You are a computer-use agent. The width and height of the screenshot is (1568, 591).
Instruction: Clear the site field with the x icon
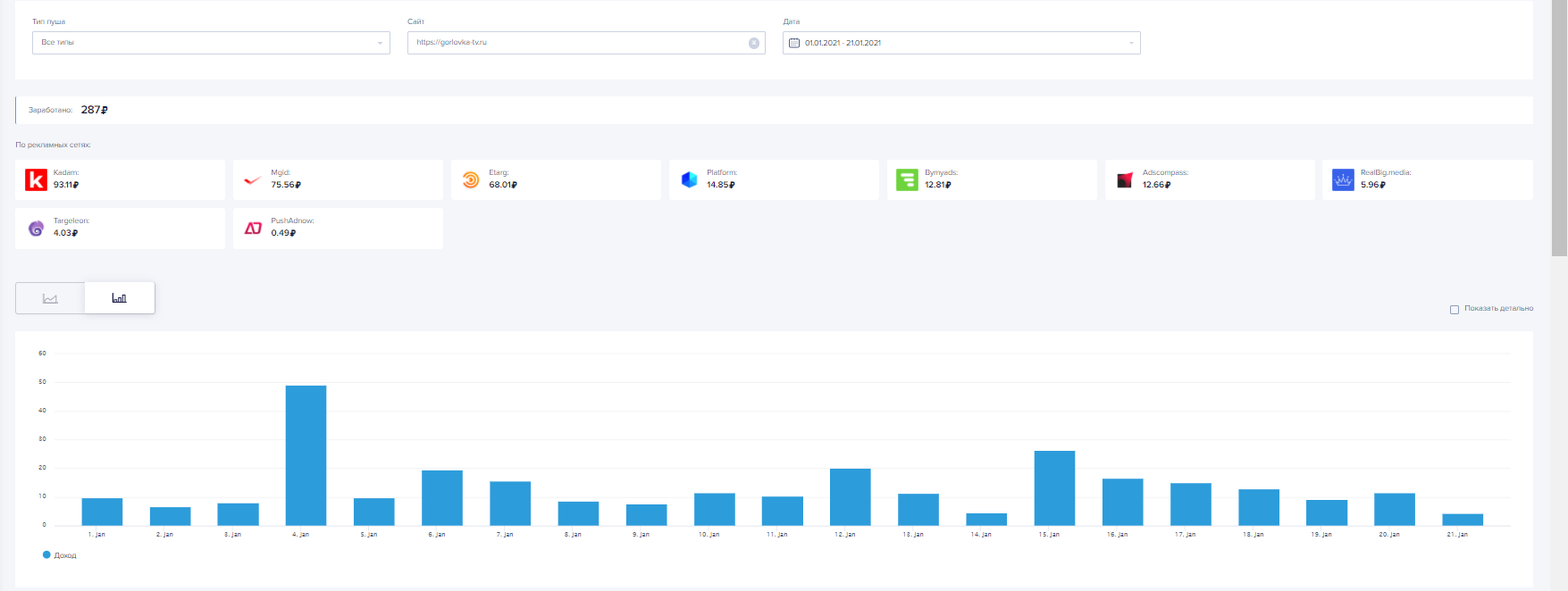pos(754,43)
